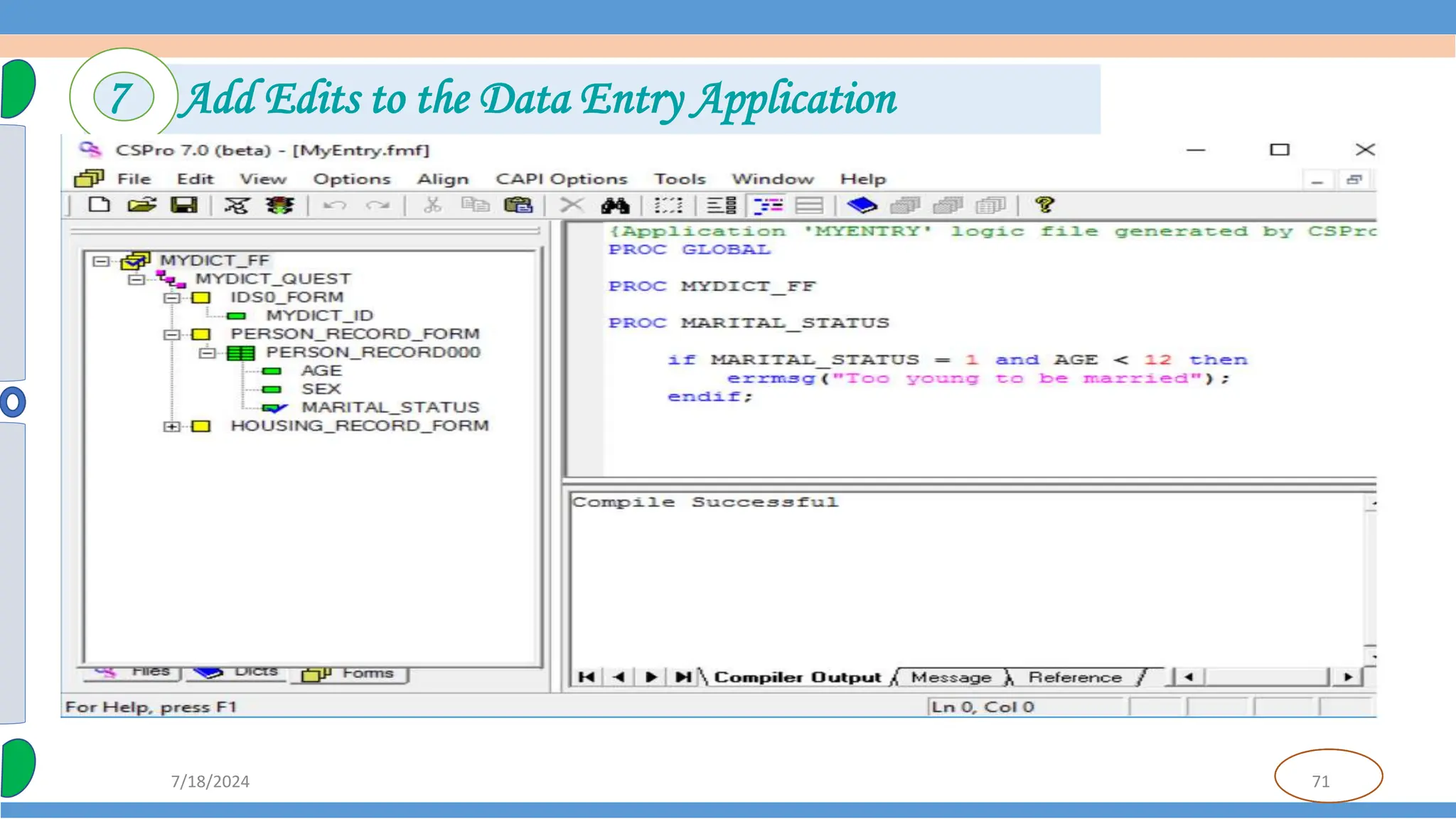Viewport: 1456px width, 819px height.
Task: Click the Copy pages icon
Action: [x=475, y=205]
